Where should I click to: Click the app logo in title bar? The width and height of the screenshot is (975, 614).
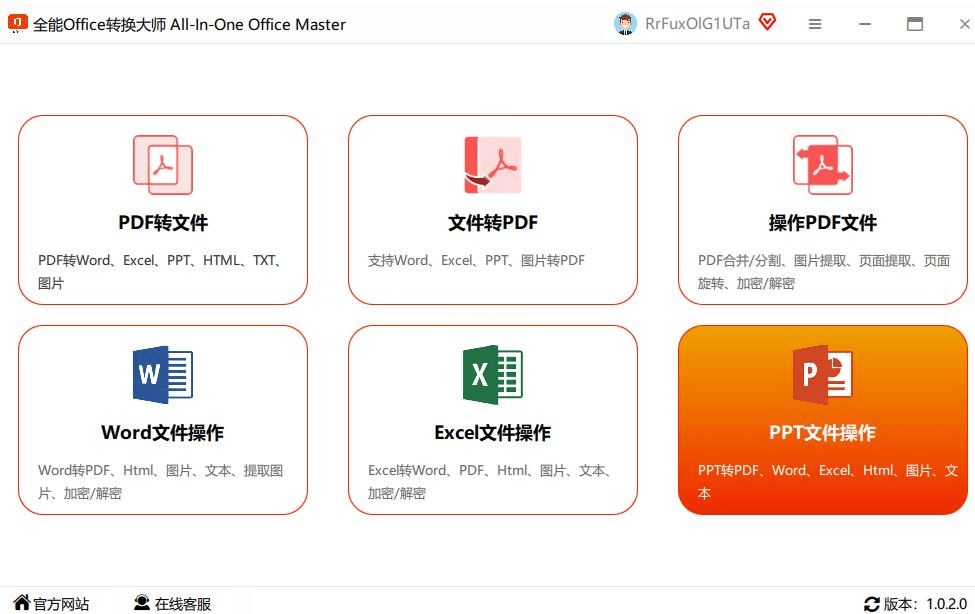click(x=17, y=24)
